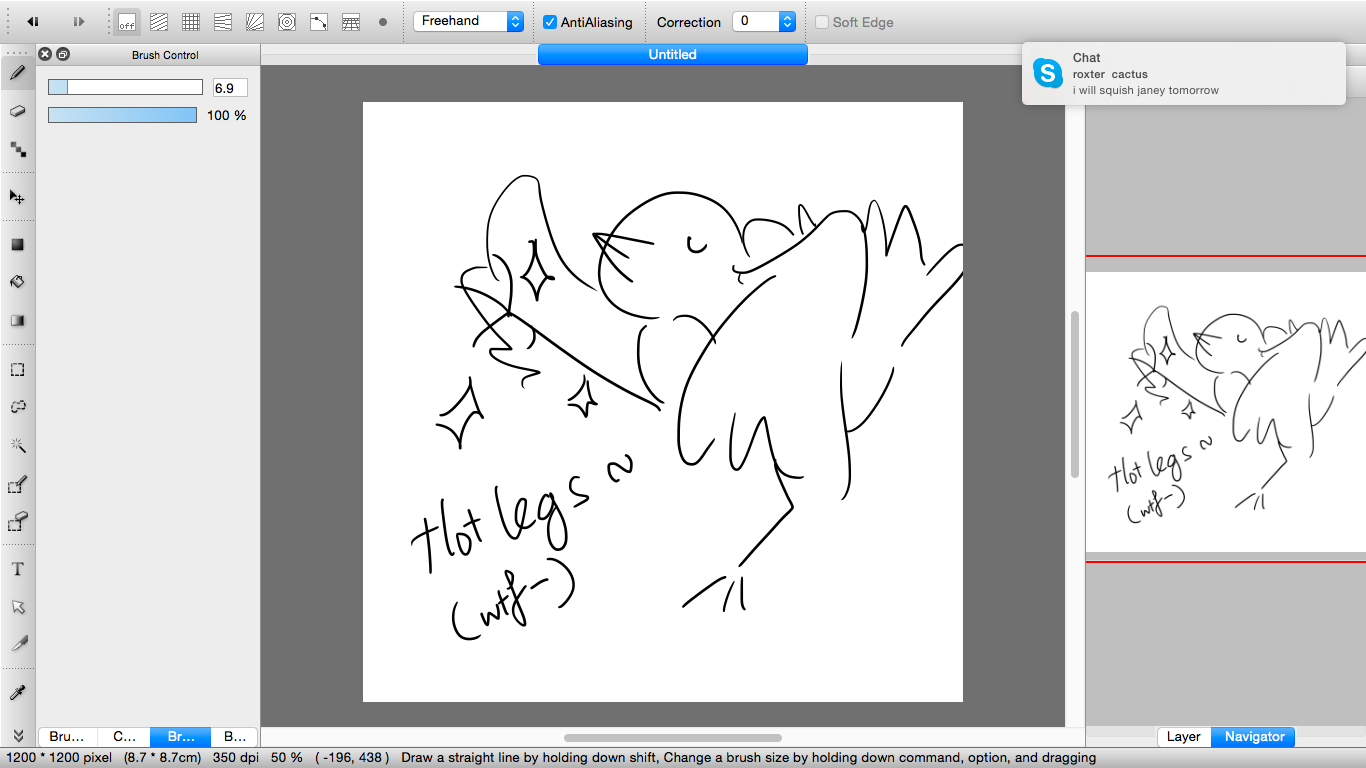Uncheck the AntiAliasing checkbox
The height and width of the screenshot is (768, 1366).
[550, 22]
